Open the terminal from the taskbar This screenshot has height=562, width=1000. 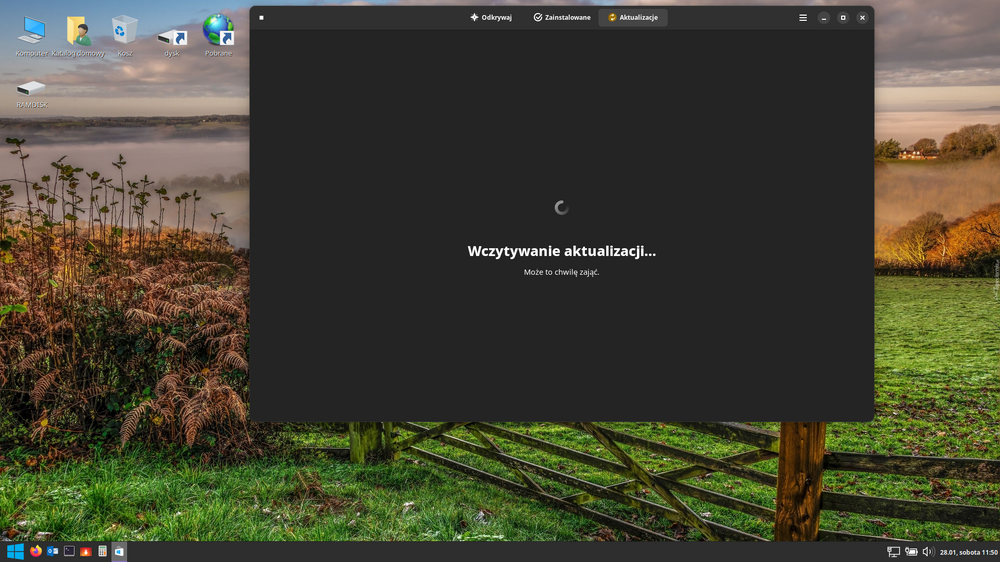click(69, 551)
